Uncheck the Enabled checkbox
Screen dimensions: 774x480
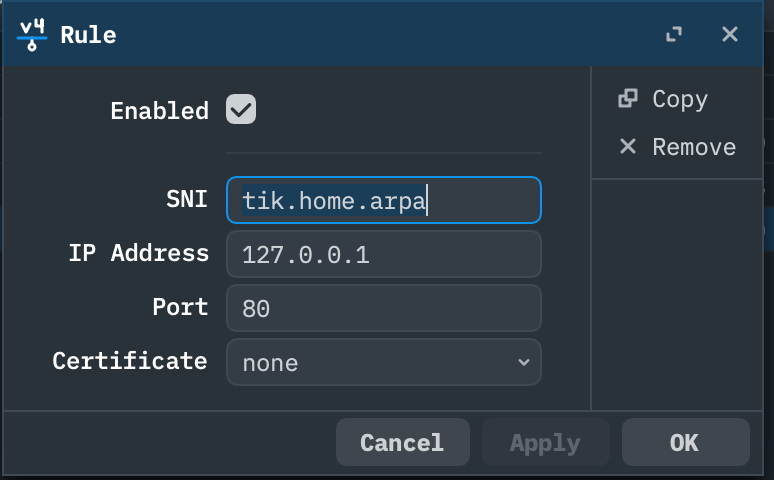tap(241, 110)
